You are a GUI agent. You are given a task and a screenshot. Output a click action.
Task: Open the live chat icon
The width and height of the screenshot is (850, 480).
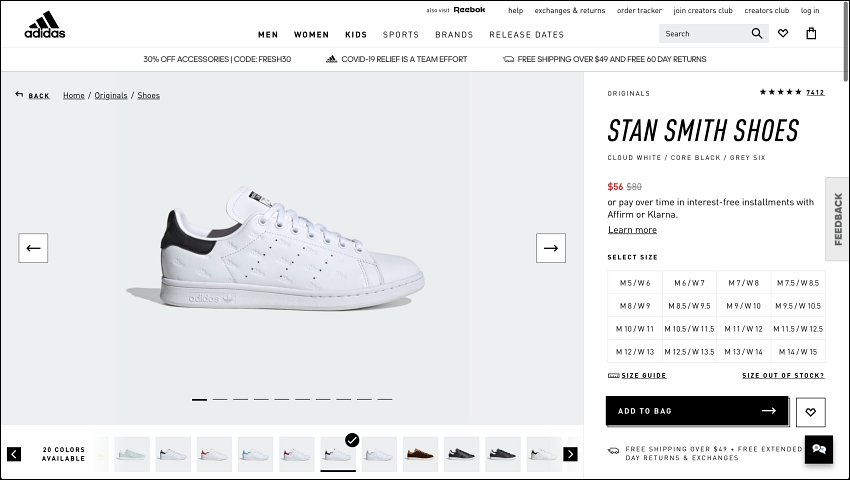tap(819, 450)
